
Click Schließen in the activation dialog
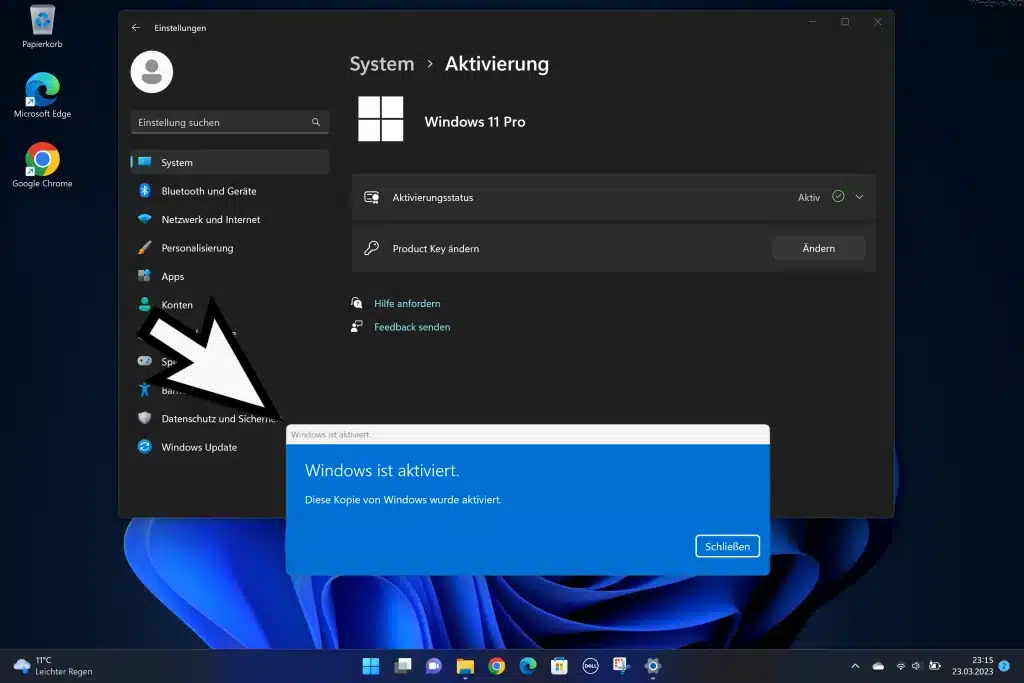pos(728,547)
